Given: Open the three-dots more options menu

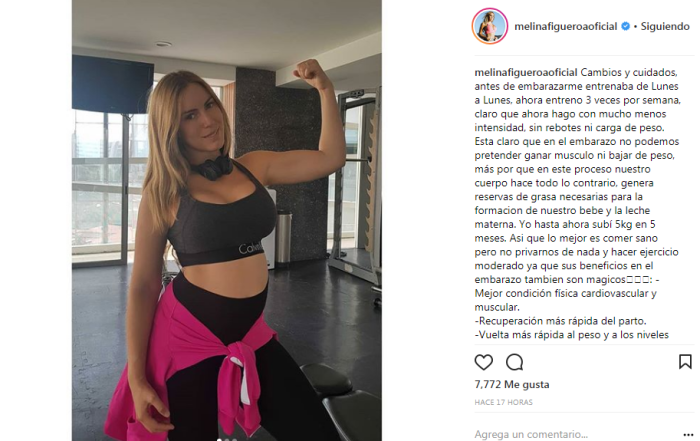Looking at the screenshot, I should [688, 435].
